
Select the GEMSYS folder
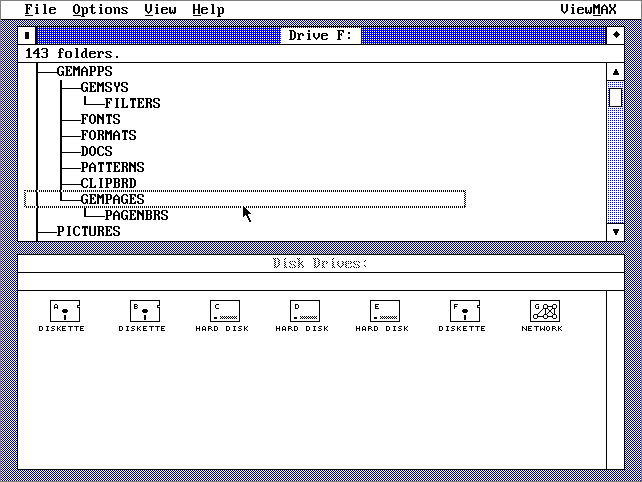pyautogui.click(x=104, y=87)
